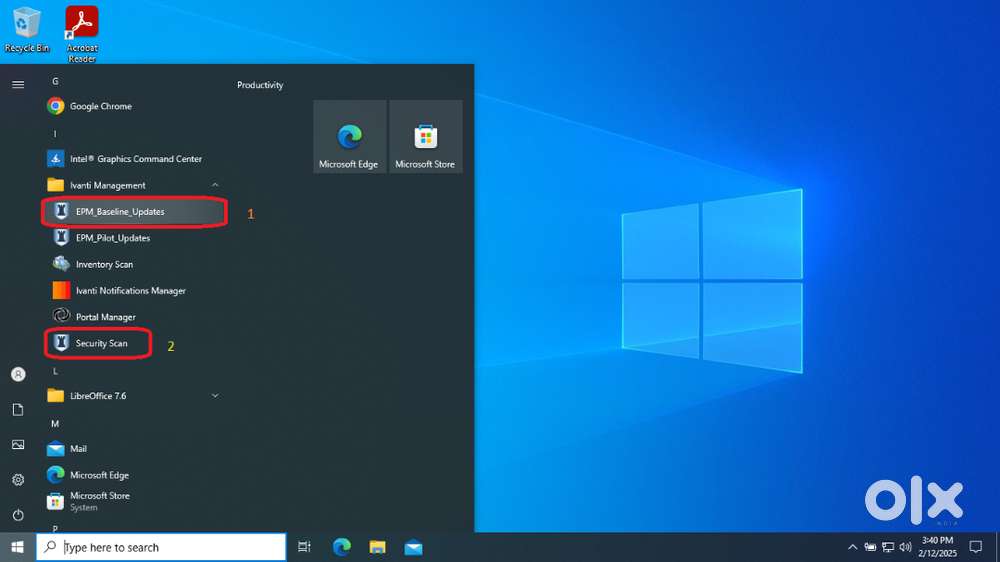Launch EPM_Baseline_Updates

click(x=134, y=212)
